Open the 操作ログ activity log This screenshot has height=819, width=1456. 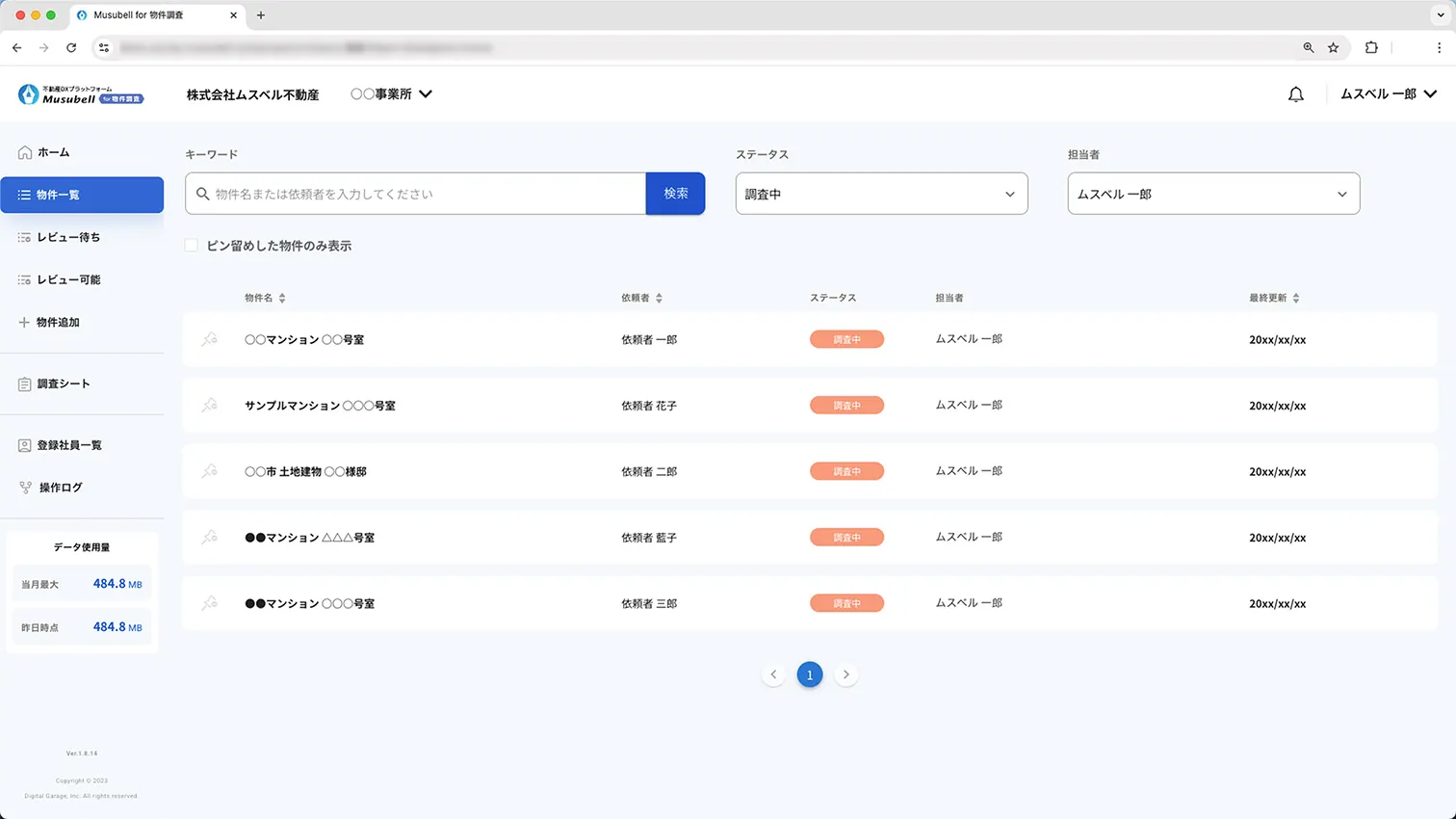62,487
